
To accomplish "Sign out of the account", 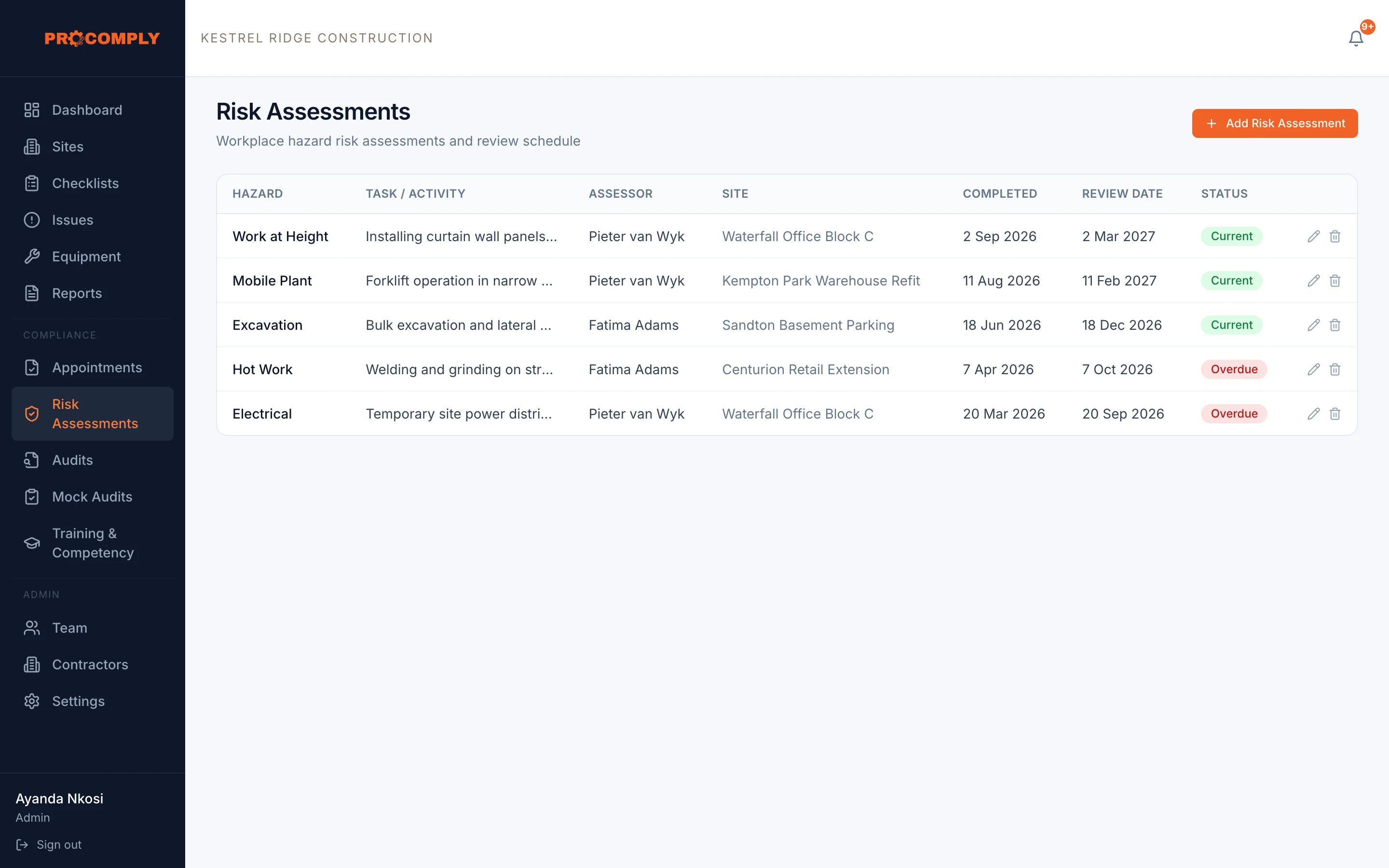I will click(x=49, y=844).
